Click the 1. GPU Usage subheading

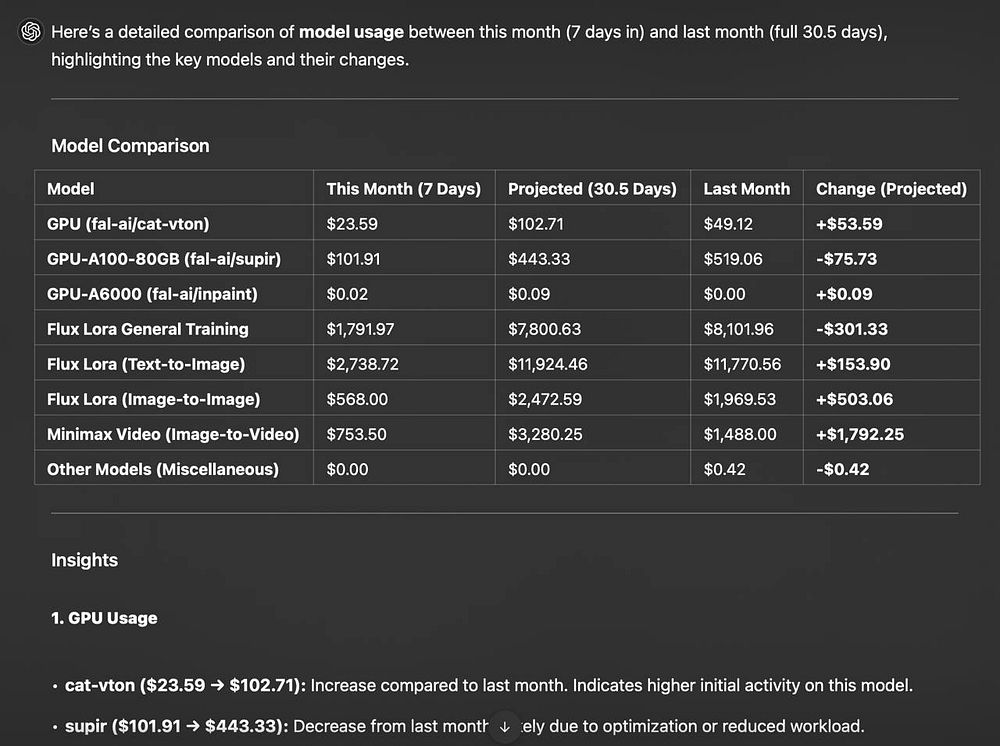coord(104,618)
